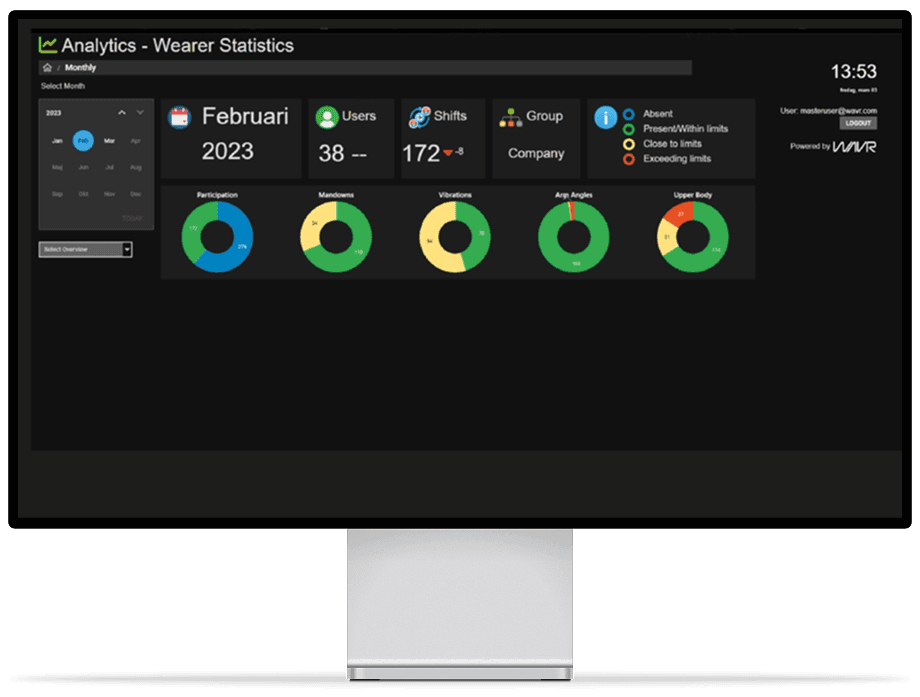Image resolution: width=920 pixels, height=697 pixels.
Task: Click the WAVR logo
Action: pos(854,147)
